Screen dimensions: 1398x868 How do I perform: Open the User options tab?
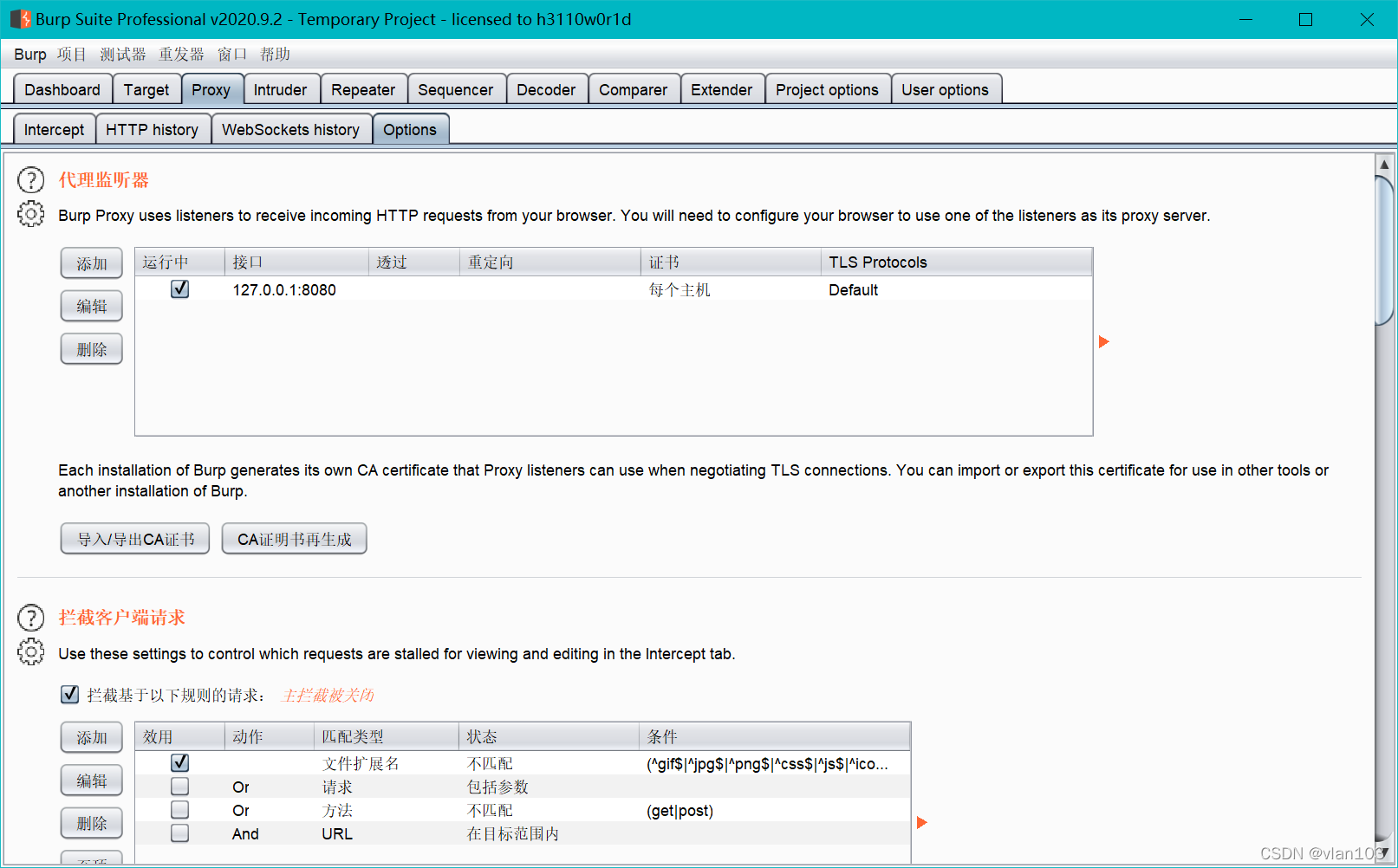[945, 90]
